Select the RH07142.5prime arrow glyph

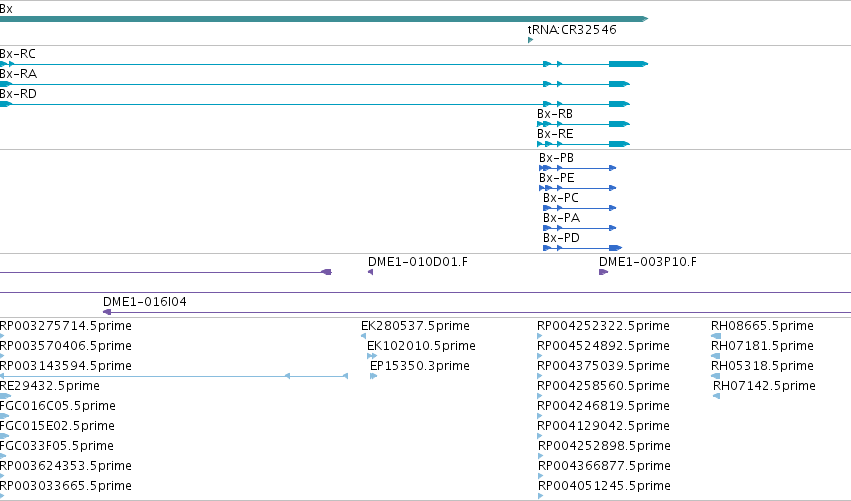coord(716,396)
